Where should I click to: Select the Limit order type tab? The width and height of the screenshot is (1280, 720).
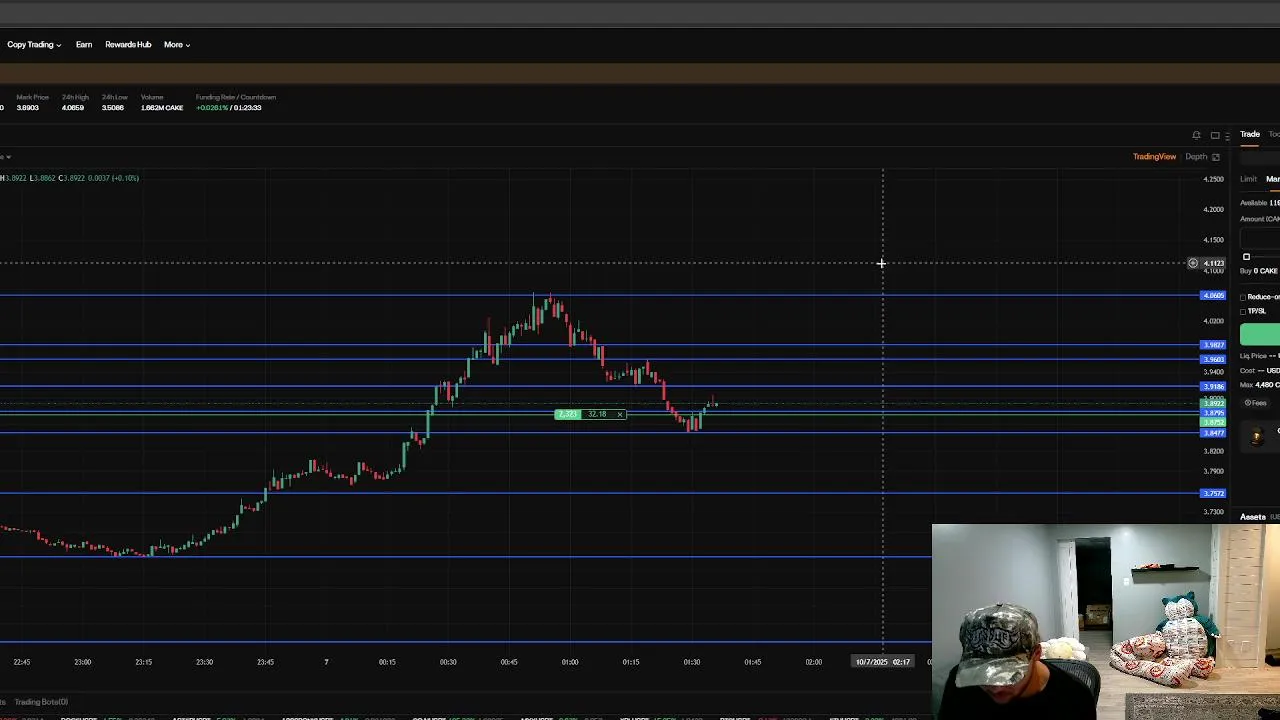[1249, 179]
